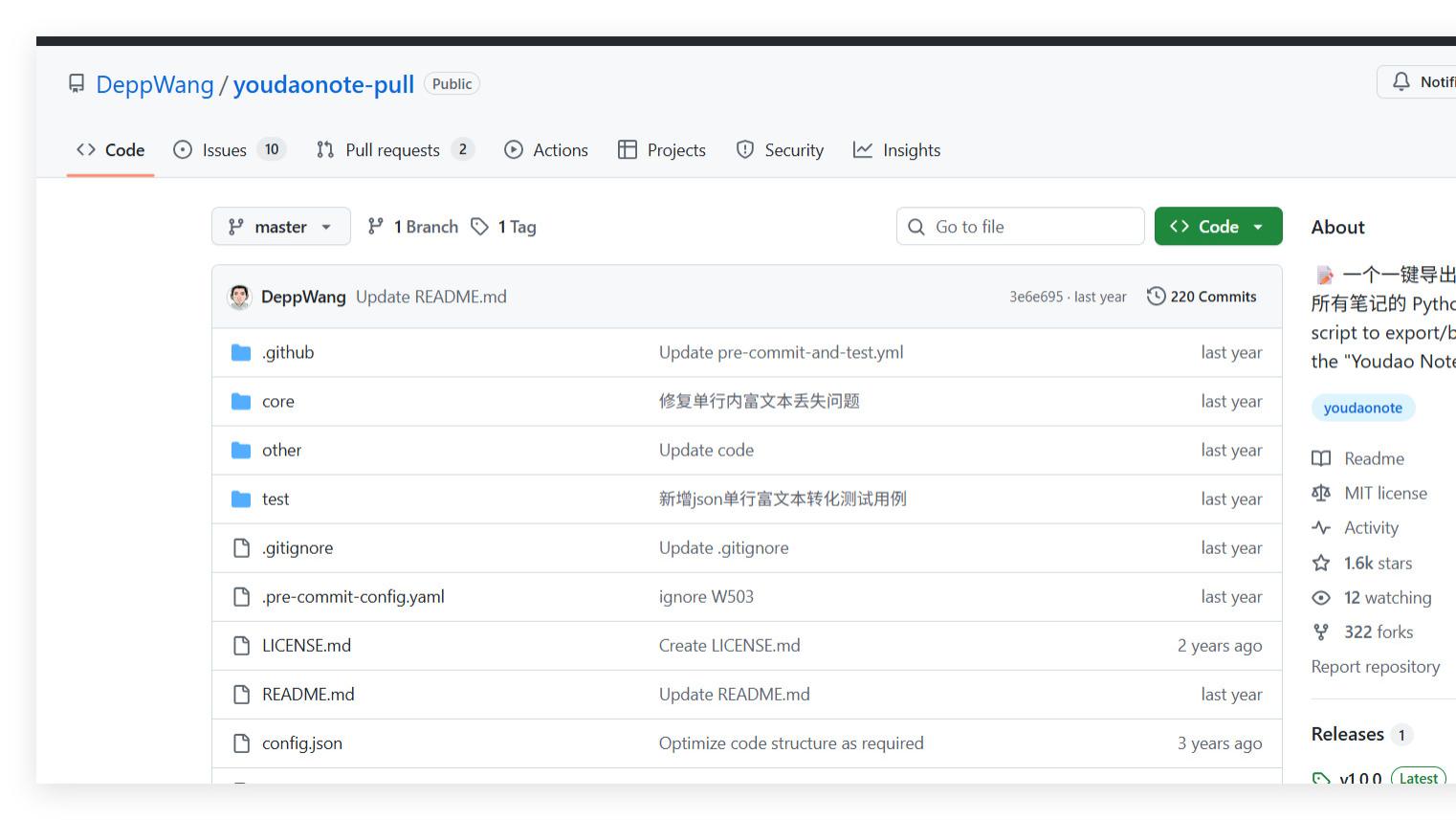Image resolution: width=1456 pixels, height=820 pixels.
Task: Click the MIT license scales icon
Action: [x=1321, y=493]
